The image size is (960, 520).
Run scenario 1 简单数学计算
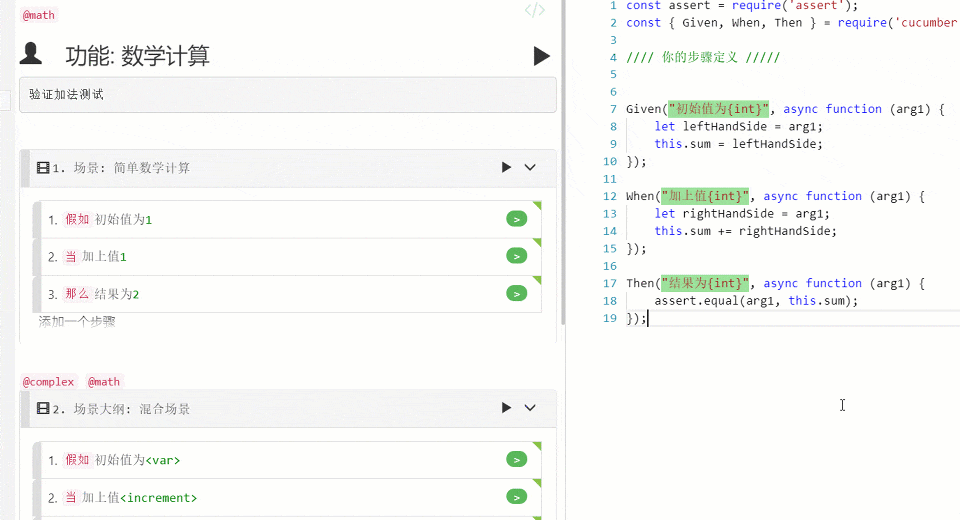[x=506, y=167]
